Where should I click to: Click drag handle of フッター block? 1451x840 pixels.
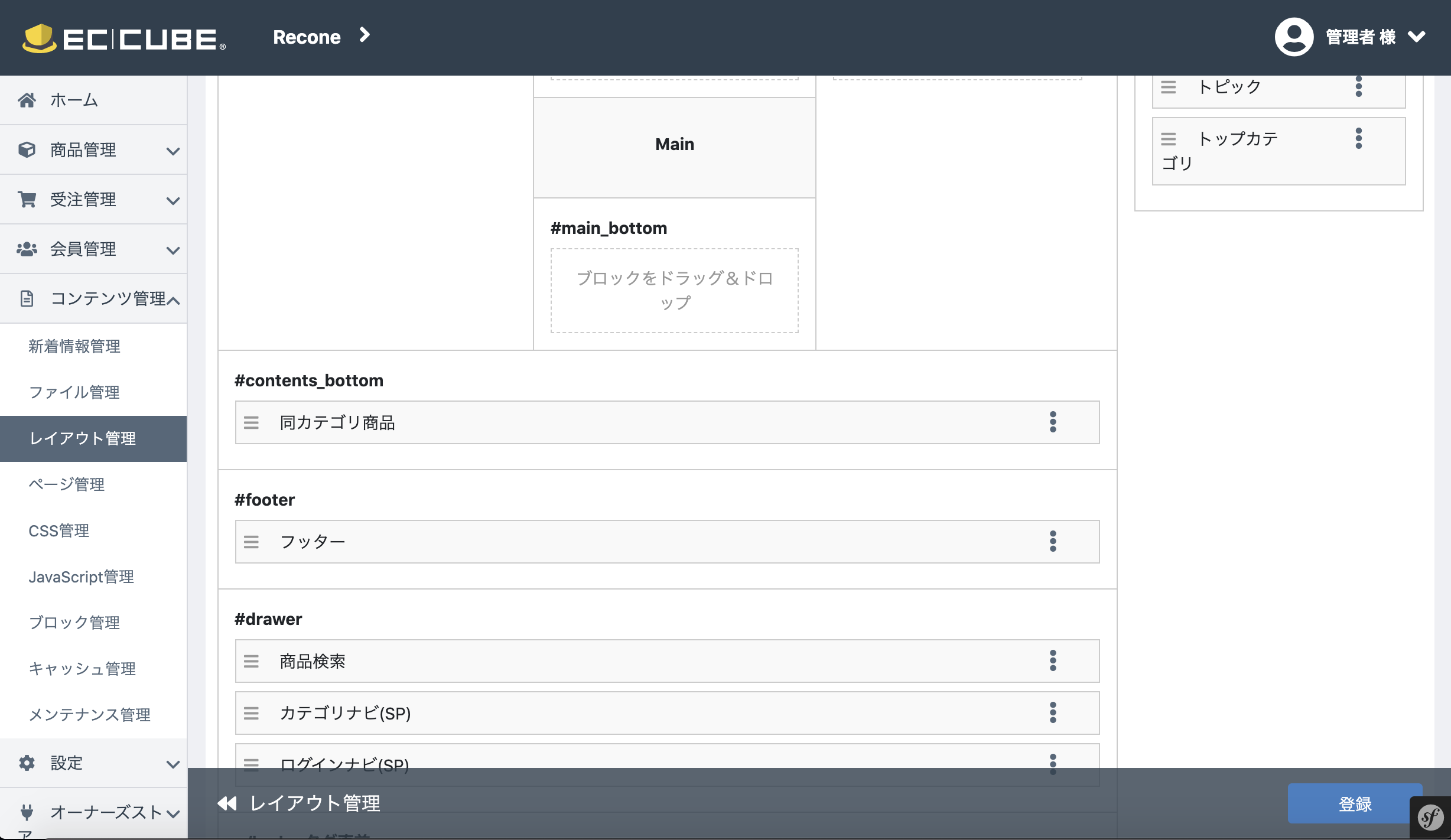click(251, 542)
